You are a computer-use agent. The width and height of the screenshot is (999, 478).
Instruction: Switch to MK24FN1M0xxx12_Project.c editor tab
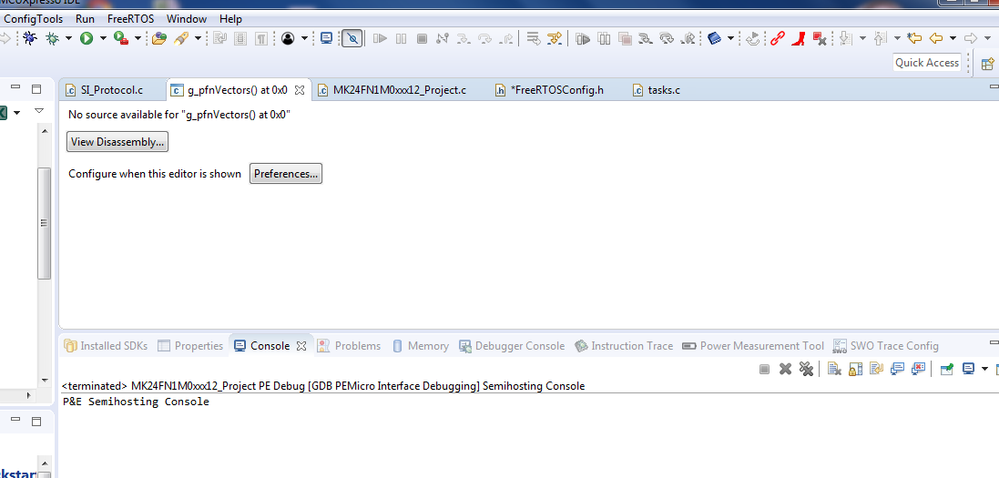392,90
